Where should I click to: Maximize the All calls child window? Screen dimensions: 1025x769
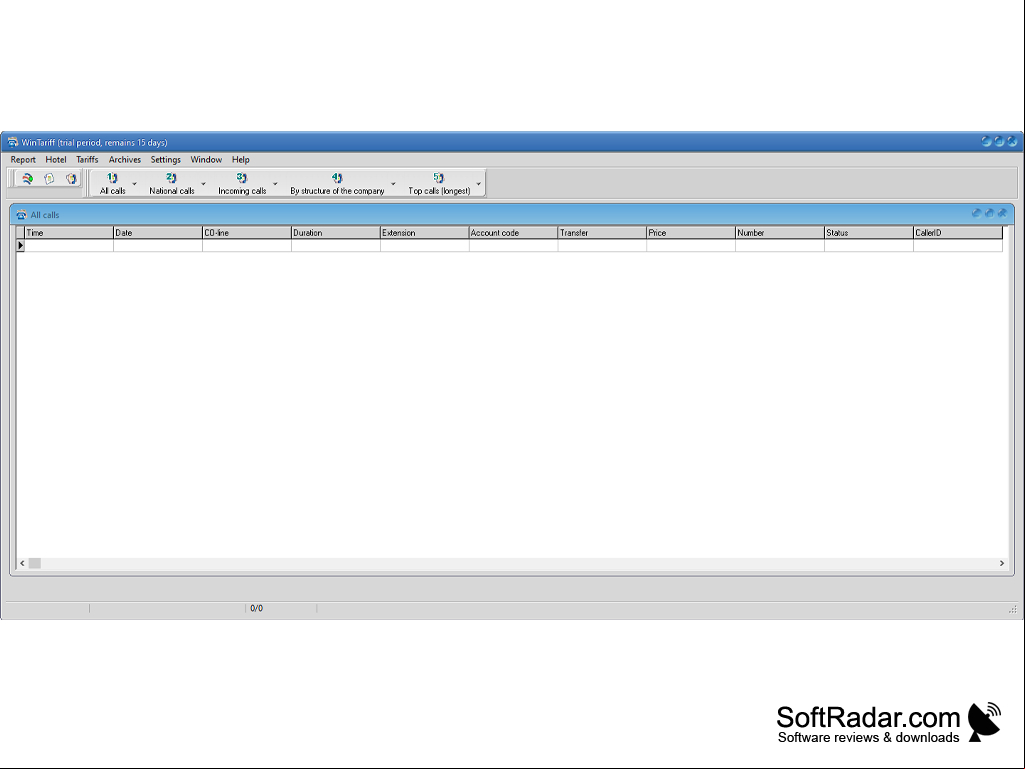pos(989,213)
